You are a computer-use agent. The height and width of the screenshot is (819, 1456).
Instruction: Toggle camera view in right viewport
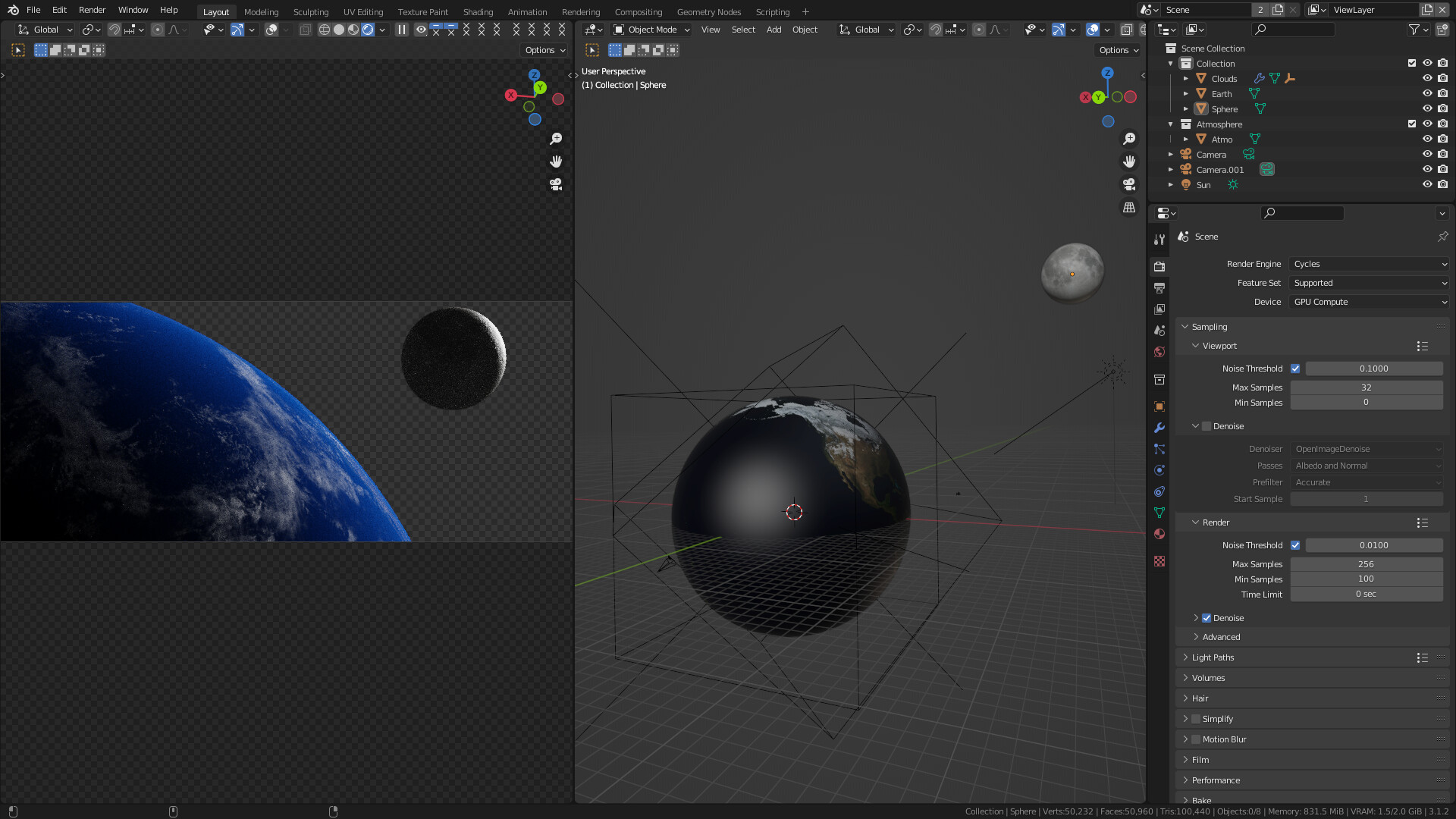pos(1129,184)
